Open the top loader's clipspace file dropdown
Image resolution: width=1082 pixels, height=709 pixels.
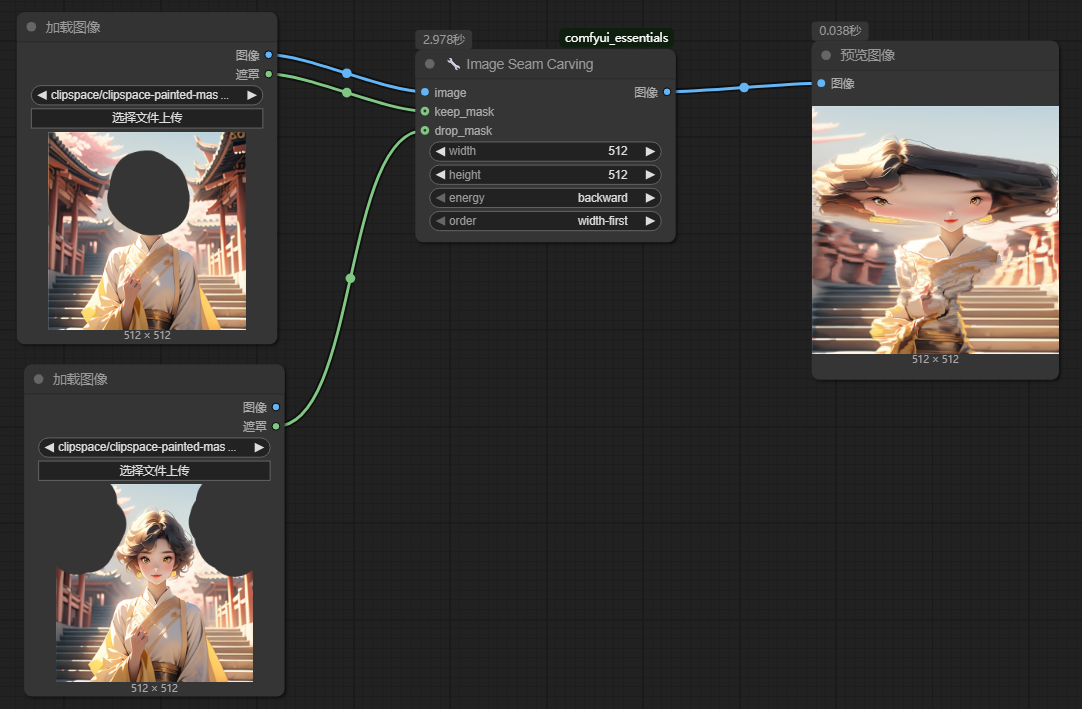147,95
